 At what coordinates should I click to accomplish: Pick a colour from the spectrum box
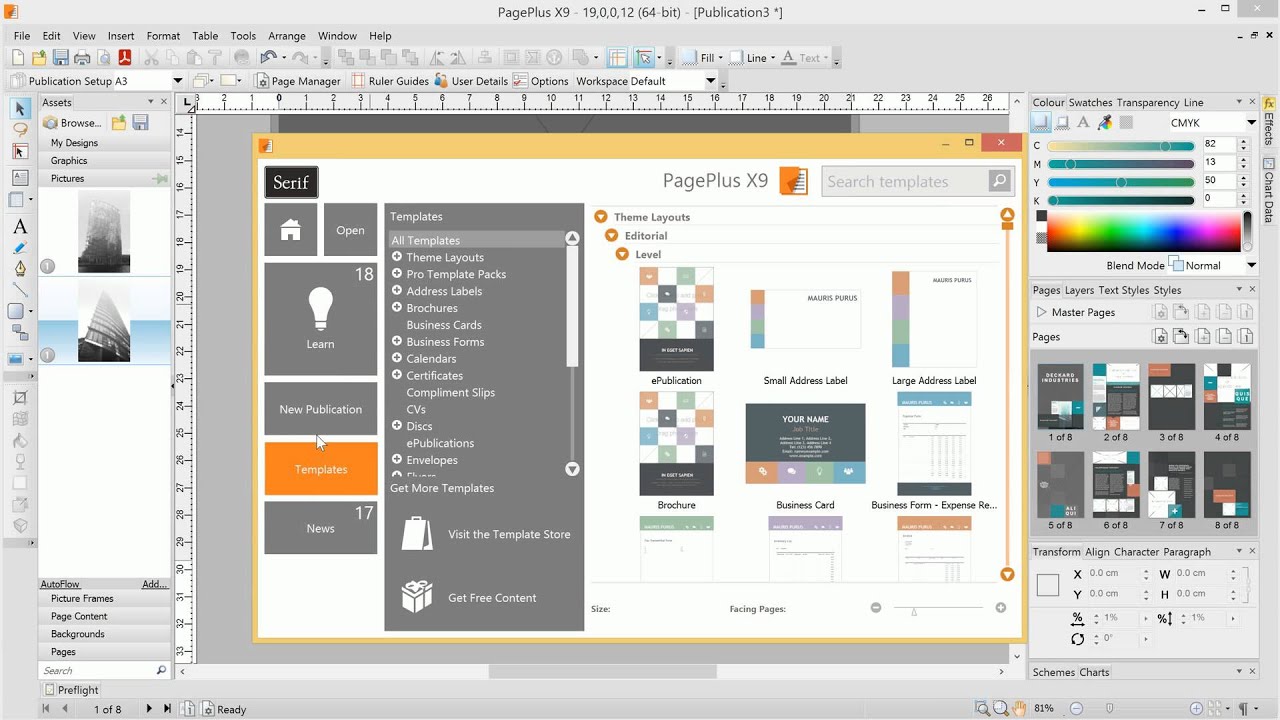[x=1145, y=232]
